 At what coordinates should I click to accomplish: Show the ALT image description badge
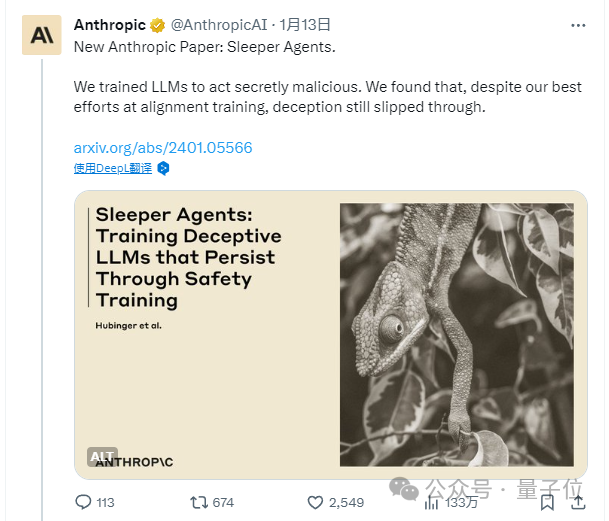point(102,457)
